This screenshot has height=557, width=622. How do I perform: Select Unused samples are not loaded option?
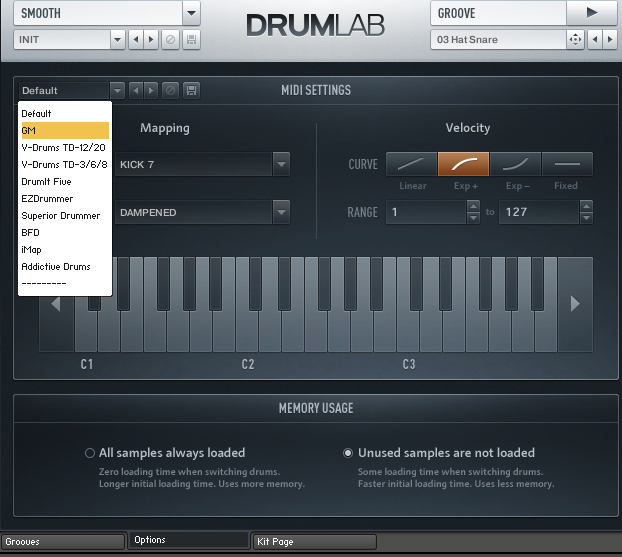348,453
